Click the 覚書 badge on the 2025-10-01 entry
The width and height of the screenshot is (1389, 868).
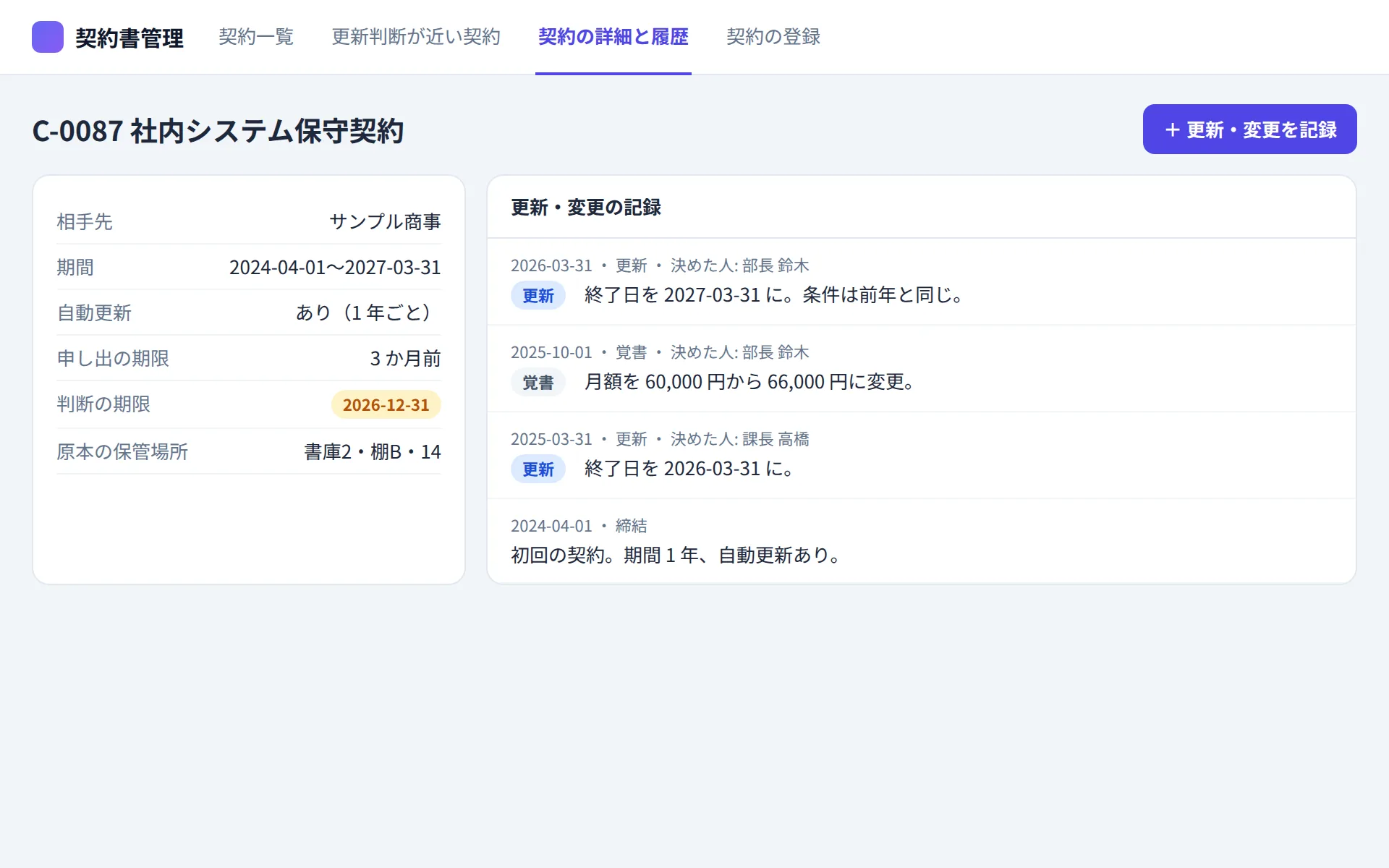coord(538,383)
